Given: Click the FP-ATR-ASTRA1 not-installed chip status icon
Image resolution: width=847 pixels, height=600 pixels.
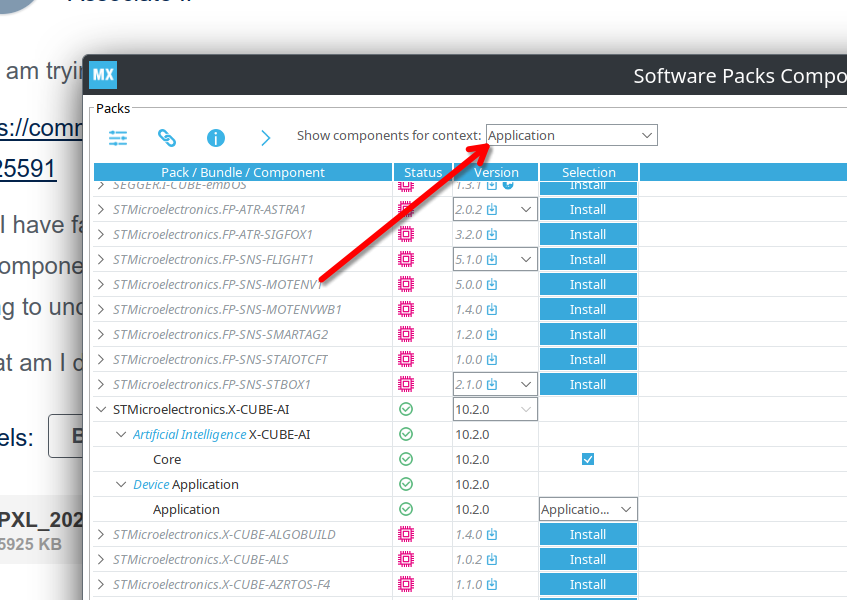Looking at the screenshot, I should click(x=406, y=209).
